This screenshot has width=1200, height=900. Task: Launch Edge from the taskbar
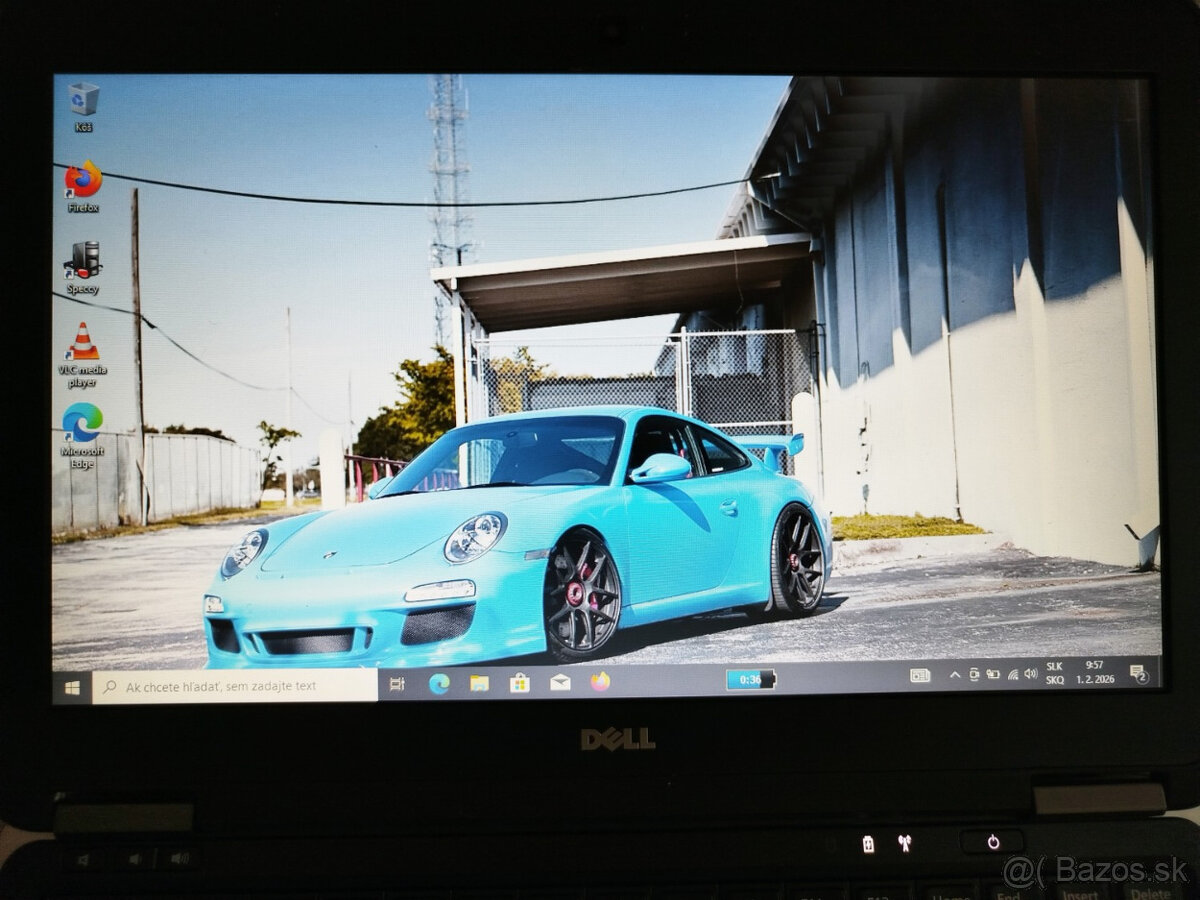(x=438, y=683)
